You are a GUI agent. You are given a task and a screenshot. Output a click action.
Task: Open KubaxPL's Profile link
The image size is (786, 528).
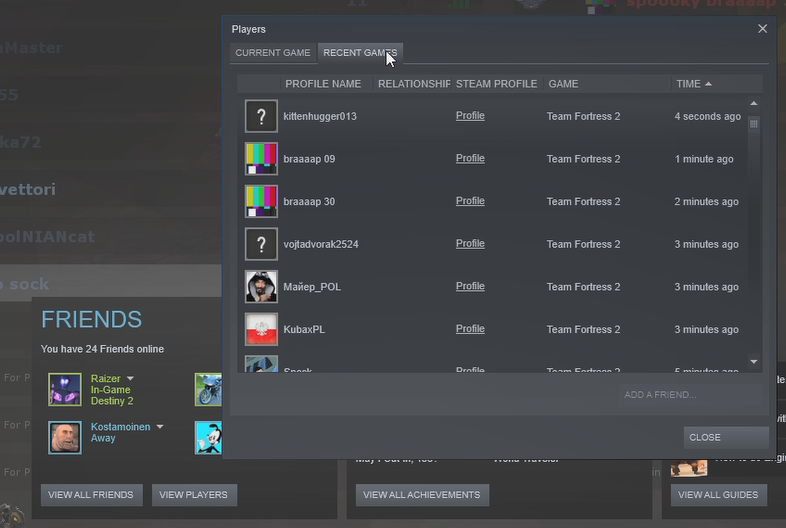click(470, 329)
